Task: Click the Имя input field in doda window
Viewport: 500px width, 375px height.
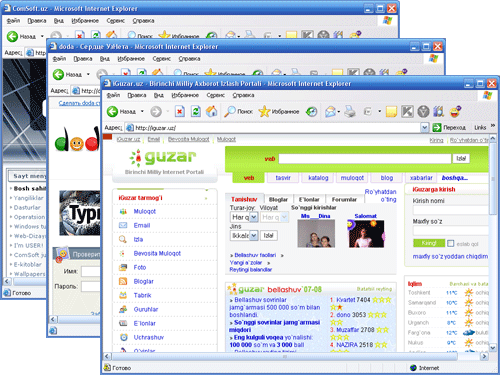Action: click(x=91, y=272)
